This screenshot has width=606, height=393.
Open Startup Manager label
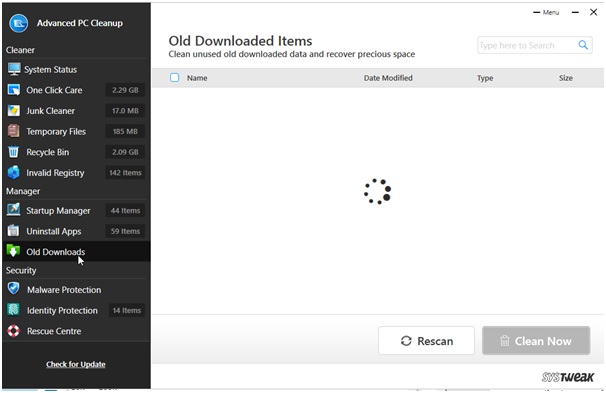(x=58, y=211)
